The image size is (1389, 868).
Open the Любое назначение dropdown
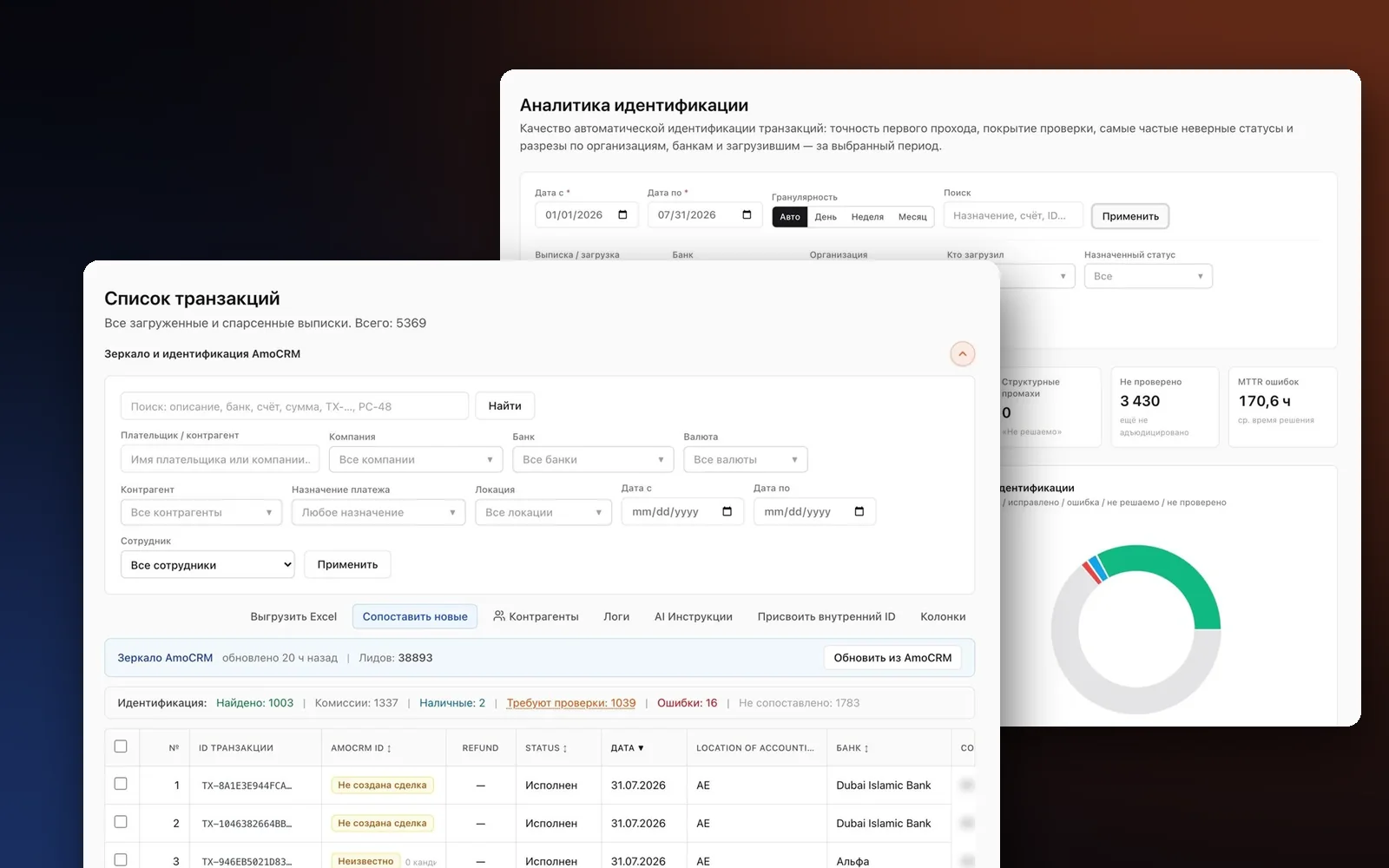coord(379,512)
